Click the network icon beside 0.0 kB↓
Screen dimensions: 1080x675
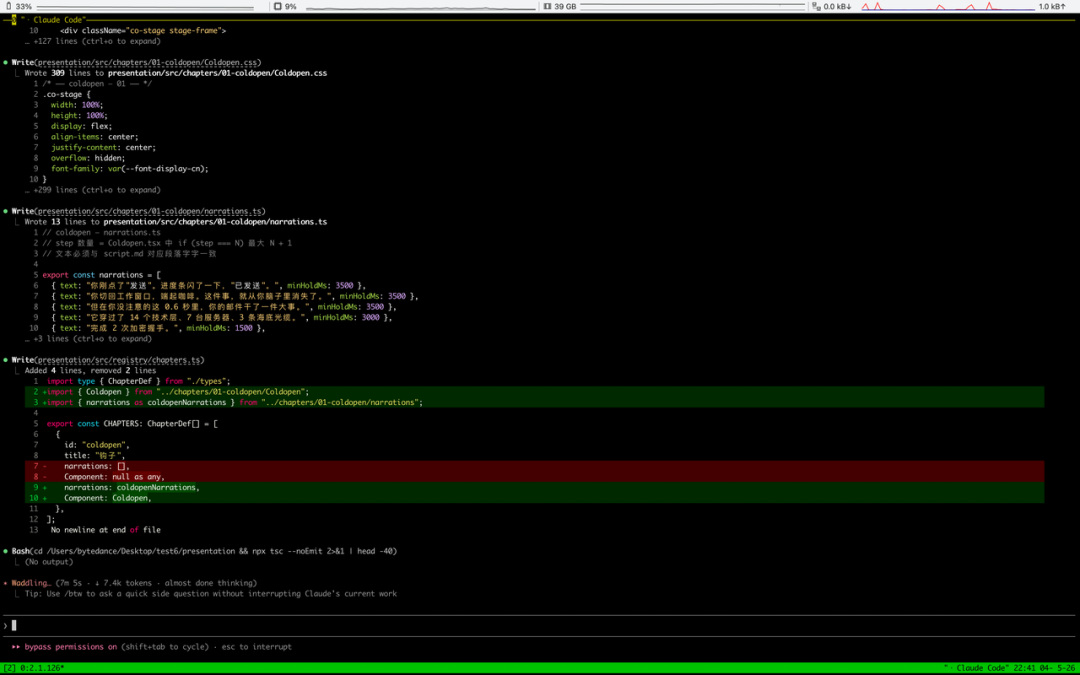click(x=816, y=6)
